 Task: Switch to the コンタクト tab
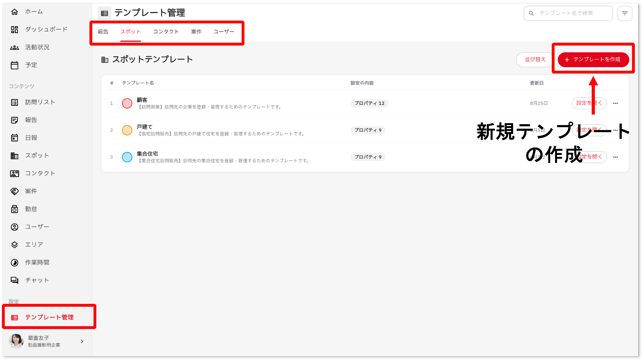[x=166, y=32]
